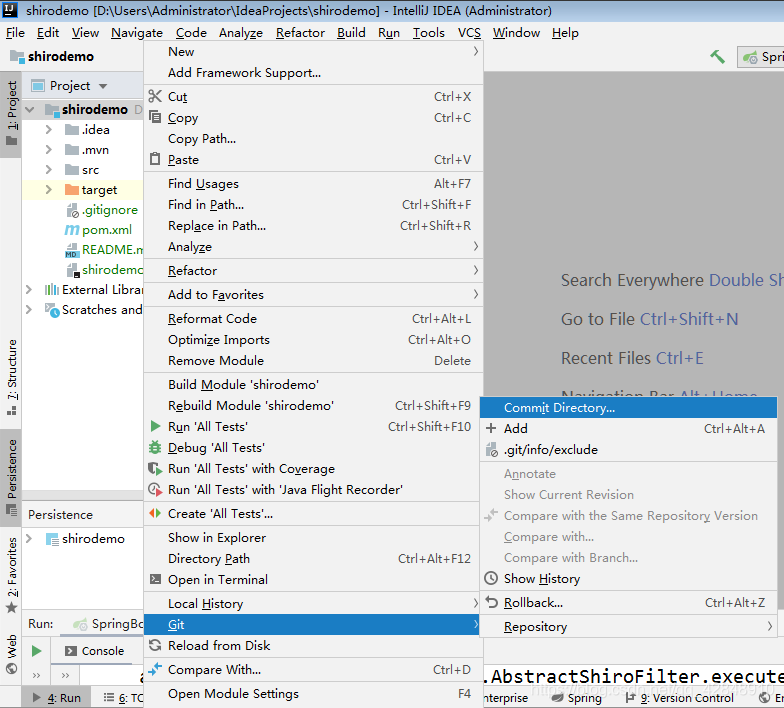Click the Paste clipboard icon

point(156,159)
